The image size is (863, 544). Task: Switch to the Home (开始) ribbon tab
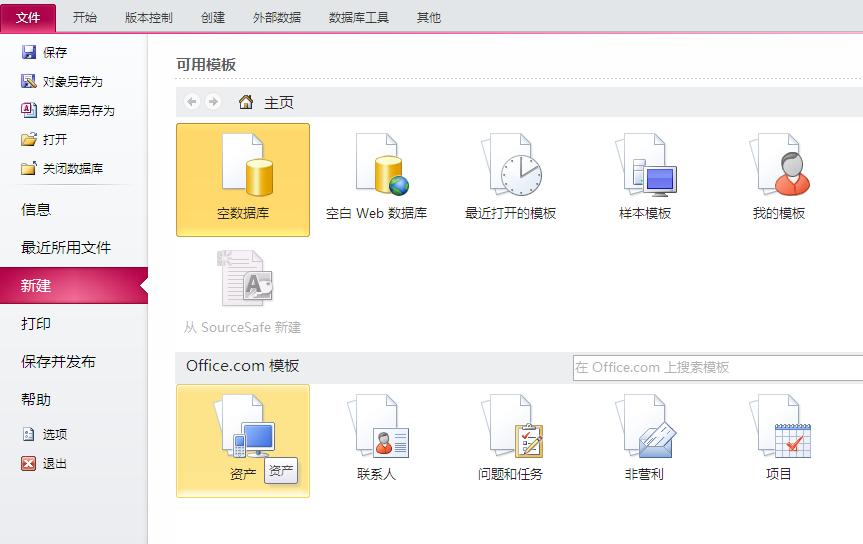(85, 18)
